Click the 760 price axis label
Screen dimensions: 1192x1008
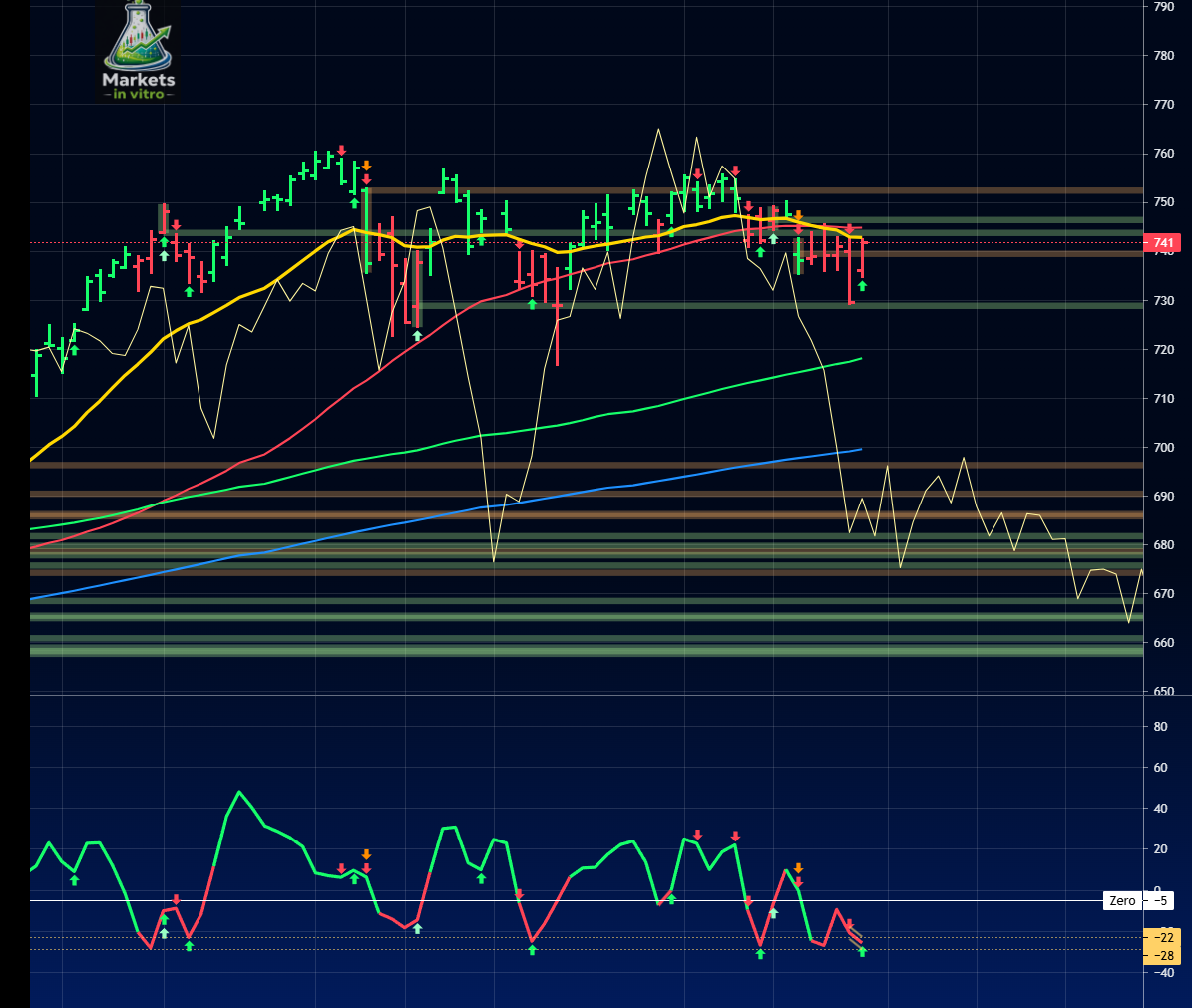(1164, 154)
